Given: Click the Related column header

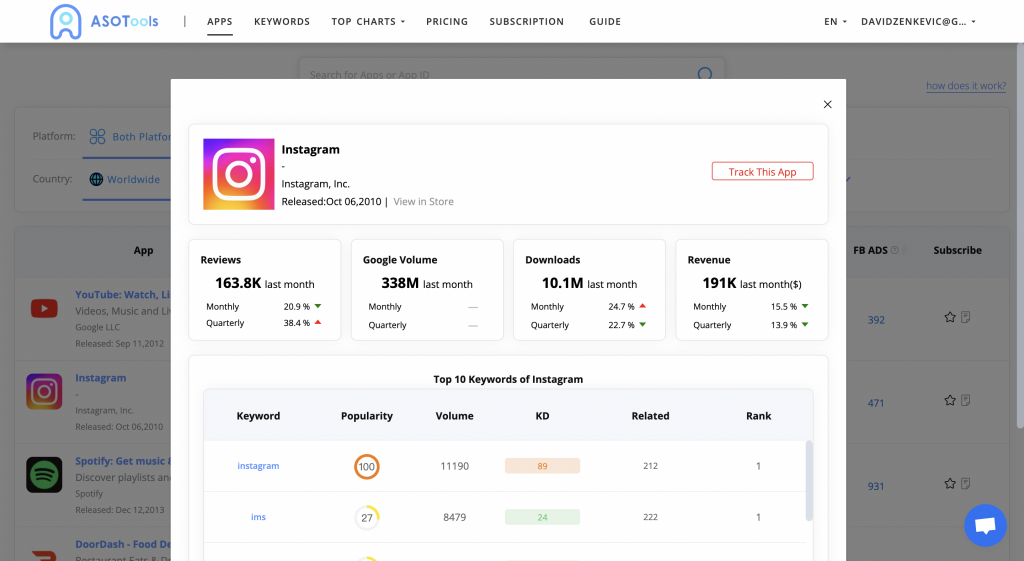Looking at the screenshot, I should tap(650, 416).
